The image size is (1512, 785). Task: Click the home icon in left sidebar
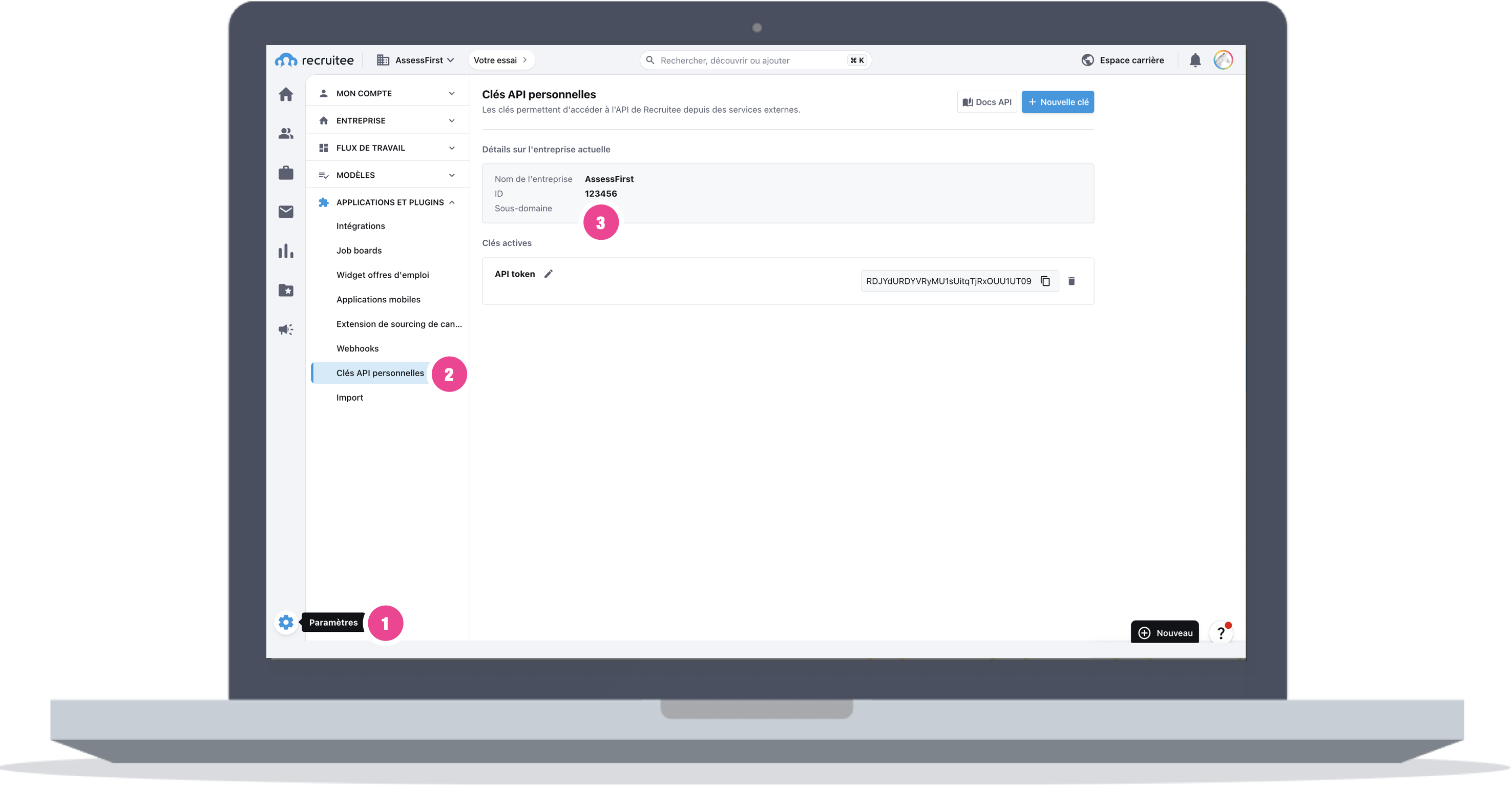286,94
